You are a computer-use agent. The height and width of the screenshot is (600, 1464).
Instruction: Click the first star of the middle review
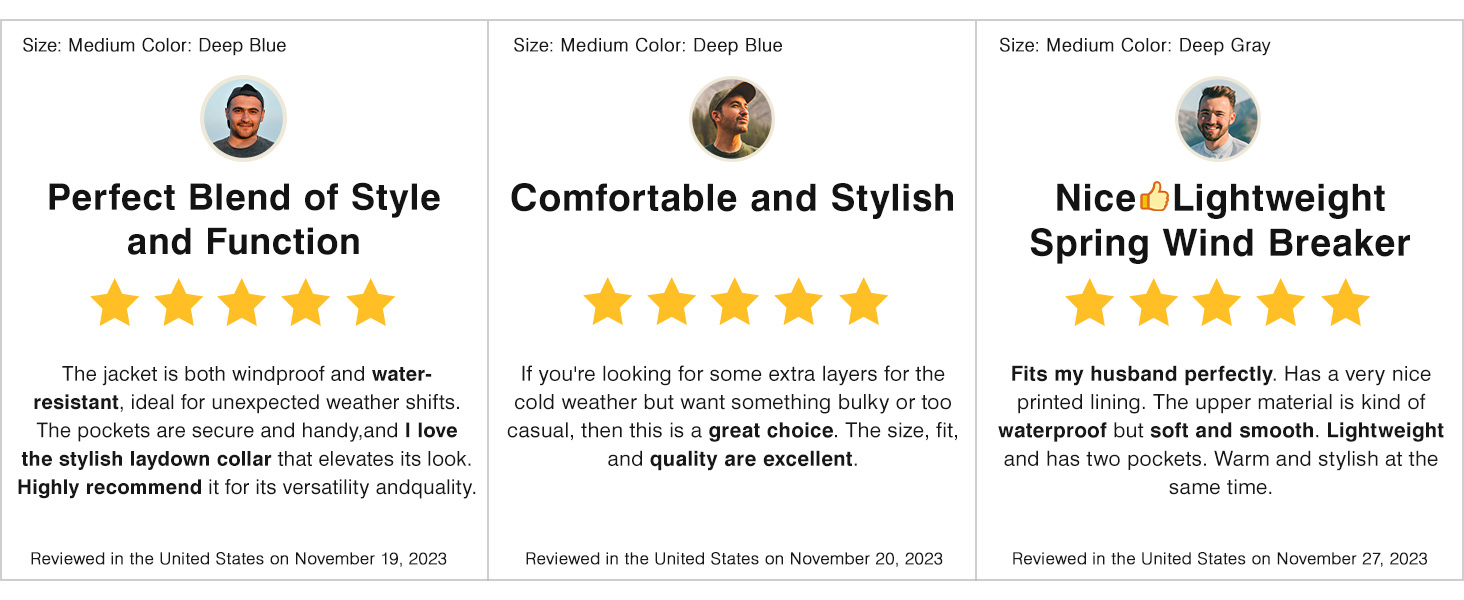(607, 302)
